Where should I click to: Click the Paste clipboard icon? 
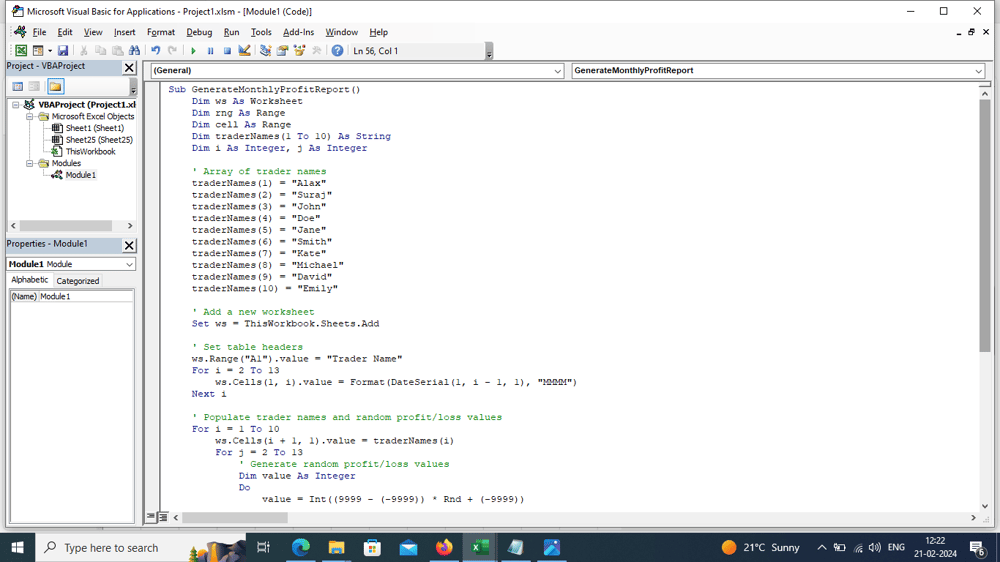(117, 50)
